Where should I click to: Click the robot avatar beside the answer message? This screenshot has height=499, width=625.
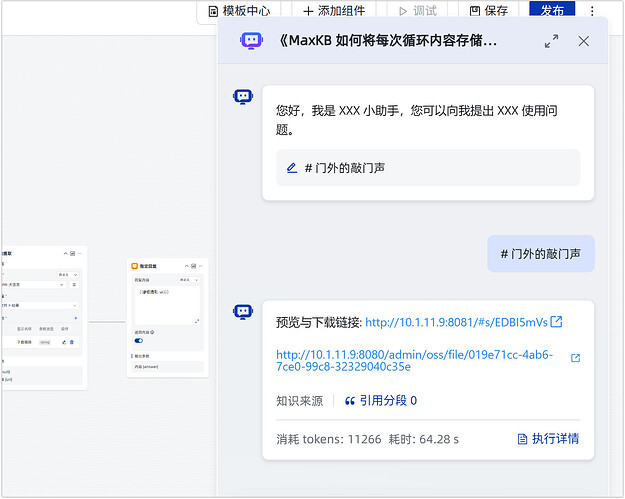click(243, 312)
